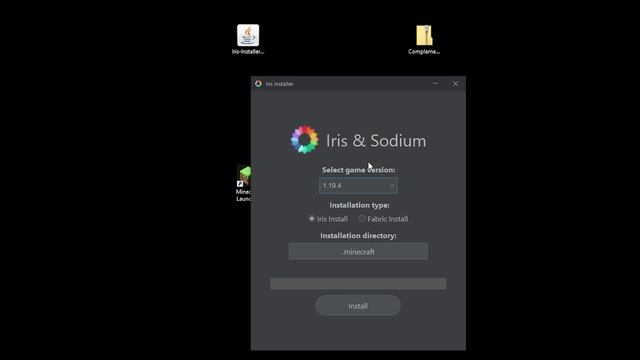Click the 'Iris Installer' window title text
Viewport: 640px width, 360px height.
279,84
